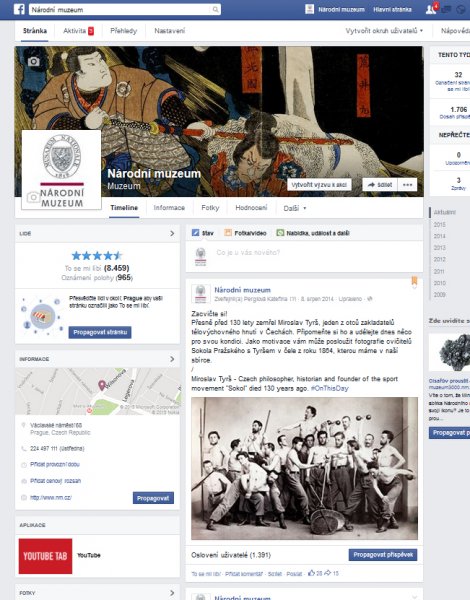Screen dimensions: 470x600
Task: Expand the Lidé section arrow
Action: (x=172, y=233)
